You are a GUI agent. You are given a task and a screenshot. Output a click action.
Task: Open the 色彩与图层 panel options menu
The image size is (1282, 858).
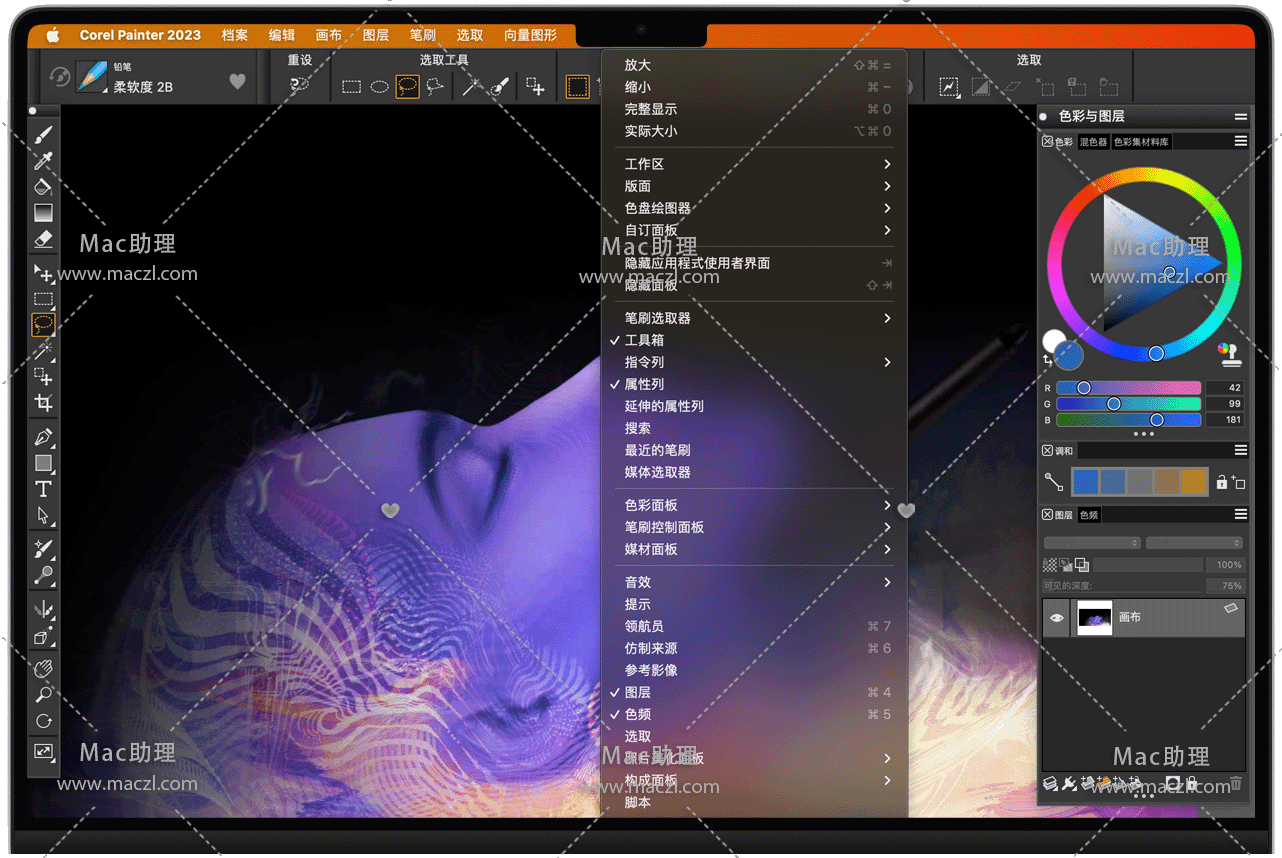pyautogui.click(x=1240, y=117)
